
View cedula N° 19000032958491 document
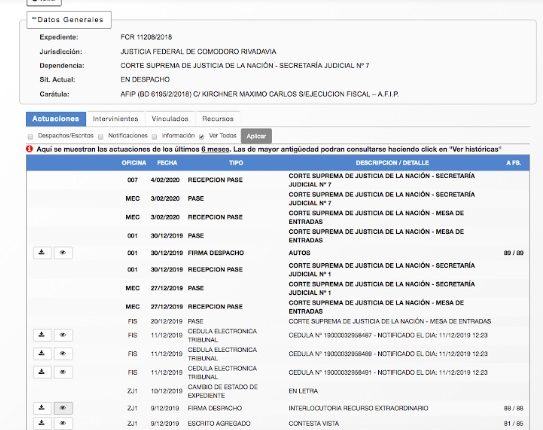(63, 372)
